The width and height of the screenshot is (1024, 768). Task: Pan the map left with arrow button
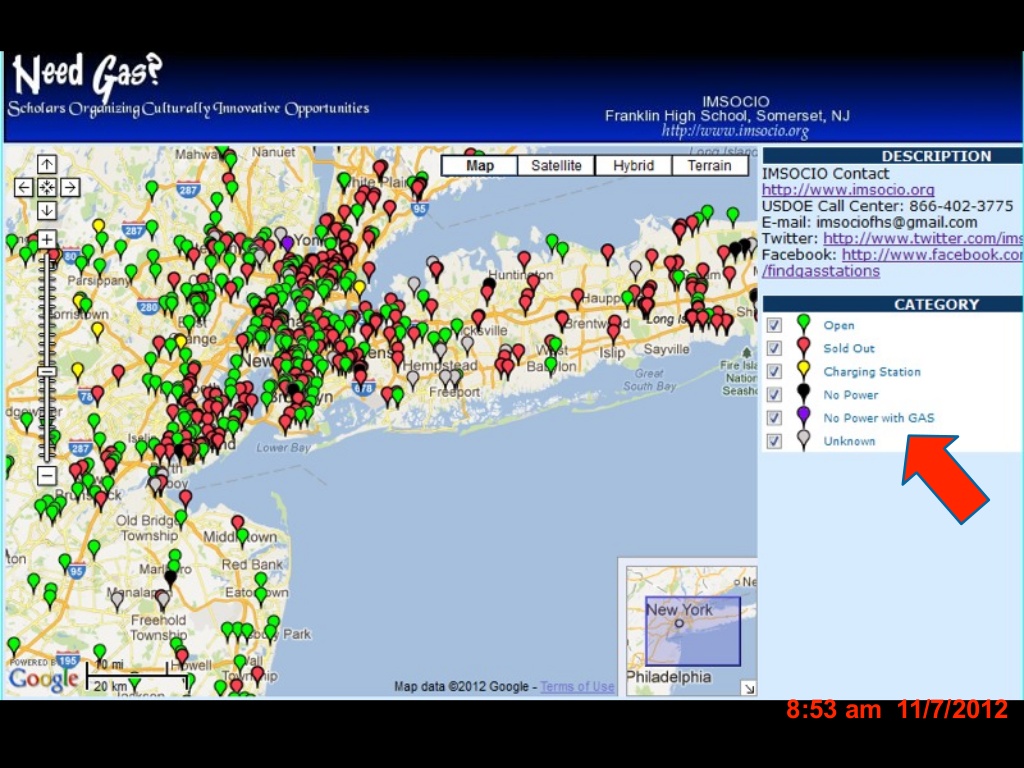pyautogui.click(x=24, y=187)
